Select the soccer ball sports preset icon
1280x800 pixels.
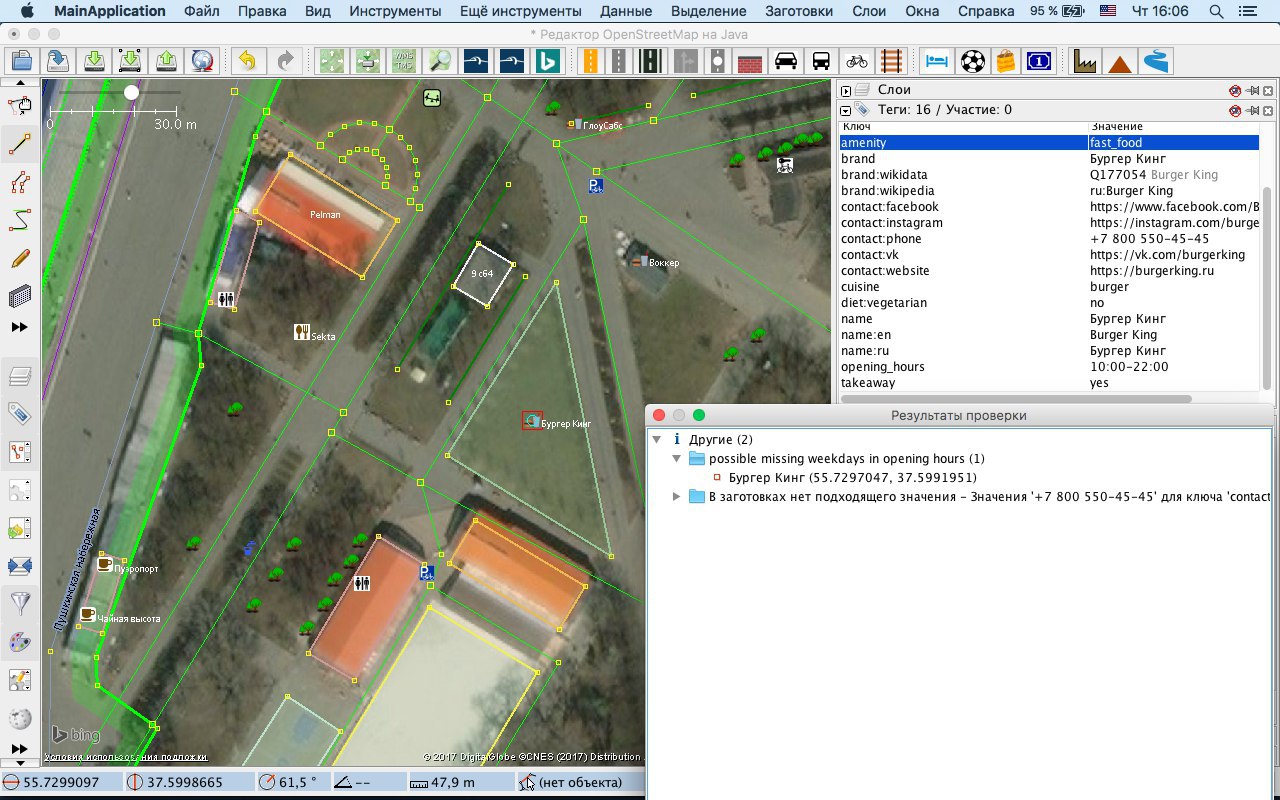point(972,61)
